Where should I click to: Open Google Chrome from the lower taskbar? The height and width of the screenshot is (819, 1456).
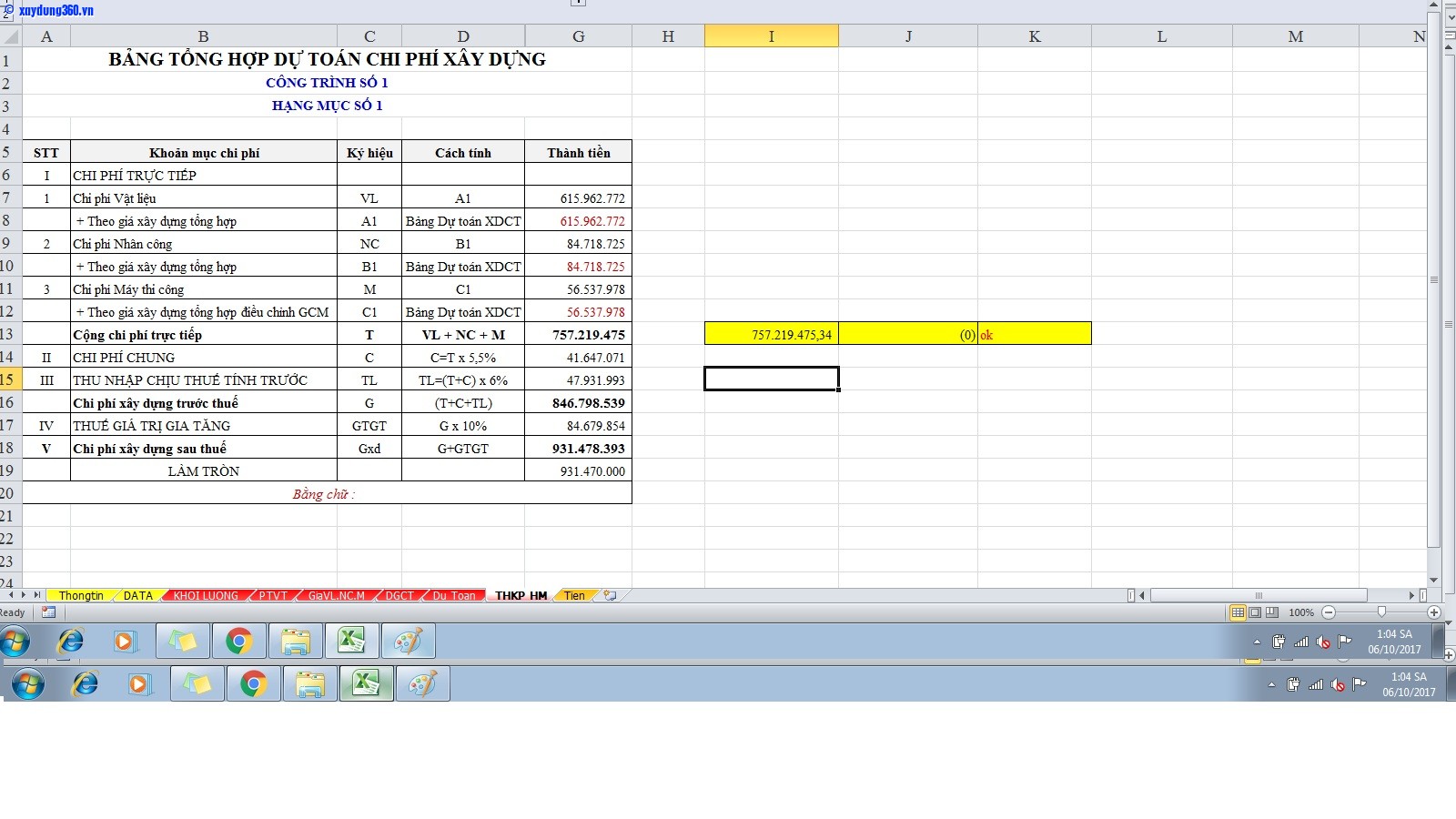coord(253,683)
